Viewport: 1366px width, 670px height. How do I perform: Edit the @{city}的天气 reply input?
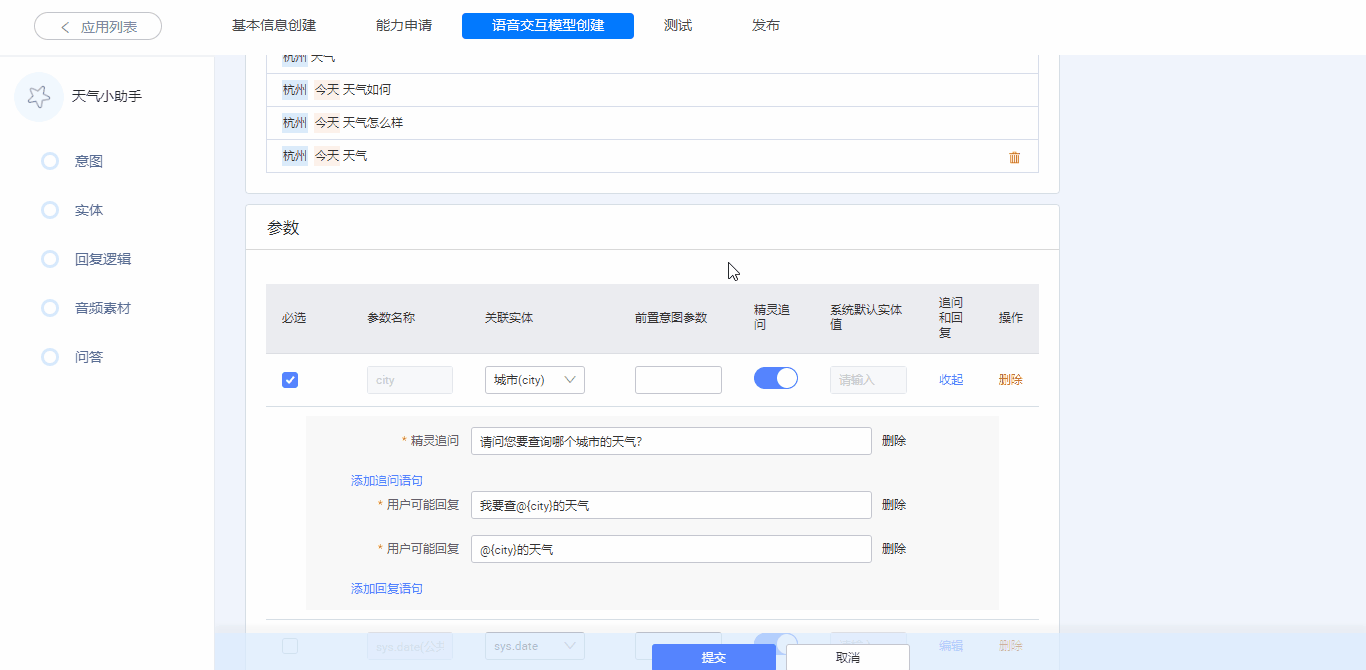pyautogui.click(x=671, y=549)
